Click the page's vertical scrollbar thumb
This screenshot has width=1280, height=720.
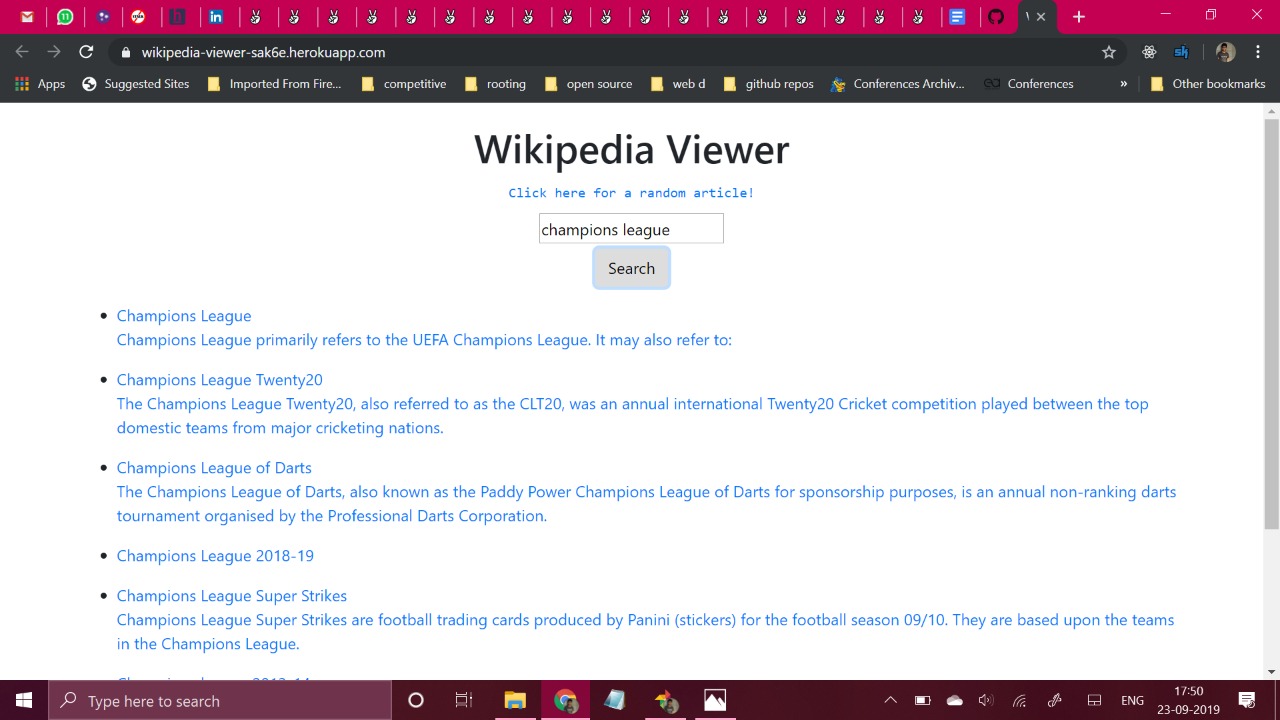click(1271, 322)
